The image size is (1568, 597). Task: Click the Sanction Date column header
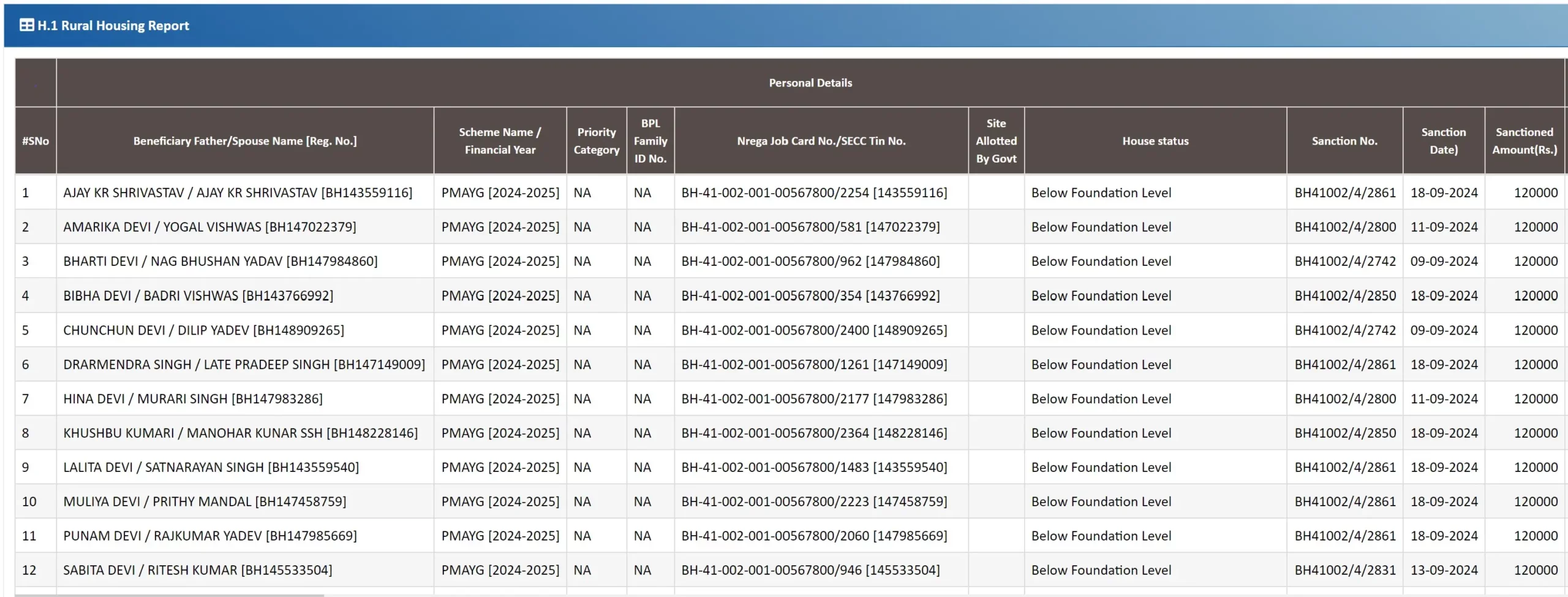click(1444, 141)
